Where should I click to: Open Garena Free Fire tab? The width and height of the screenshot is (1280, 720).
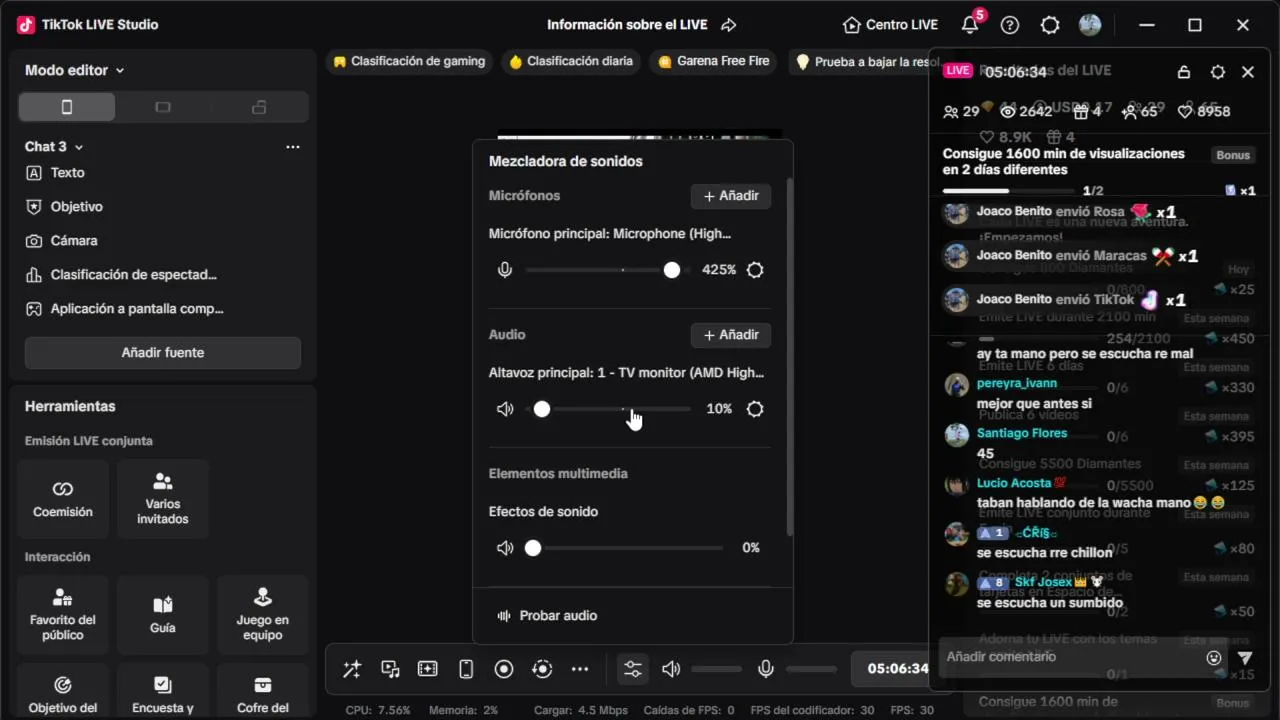[714, 62]
